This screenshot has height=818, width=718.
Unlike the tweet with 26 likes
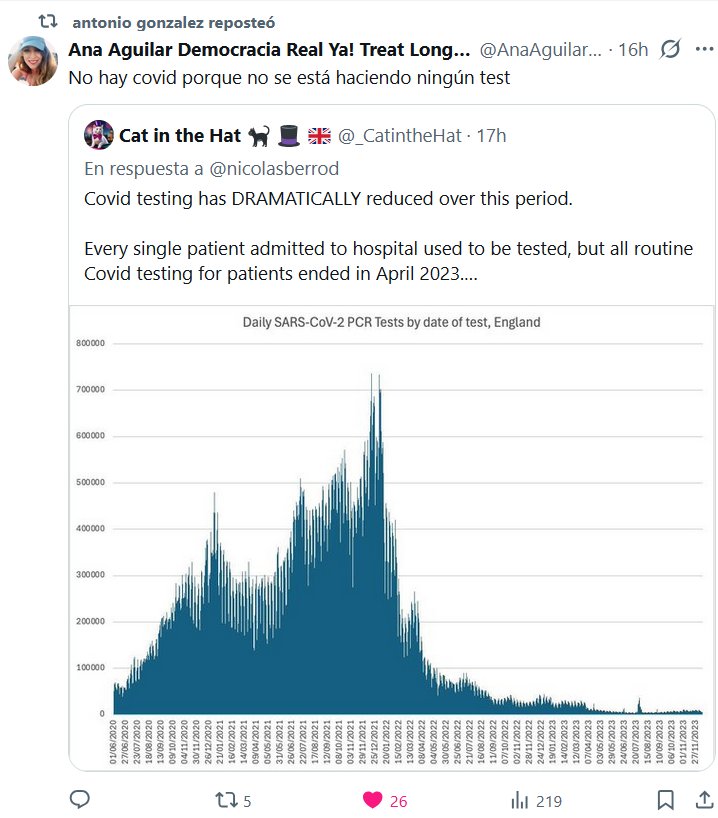[x=372, y=800]
